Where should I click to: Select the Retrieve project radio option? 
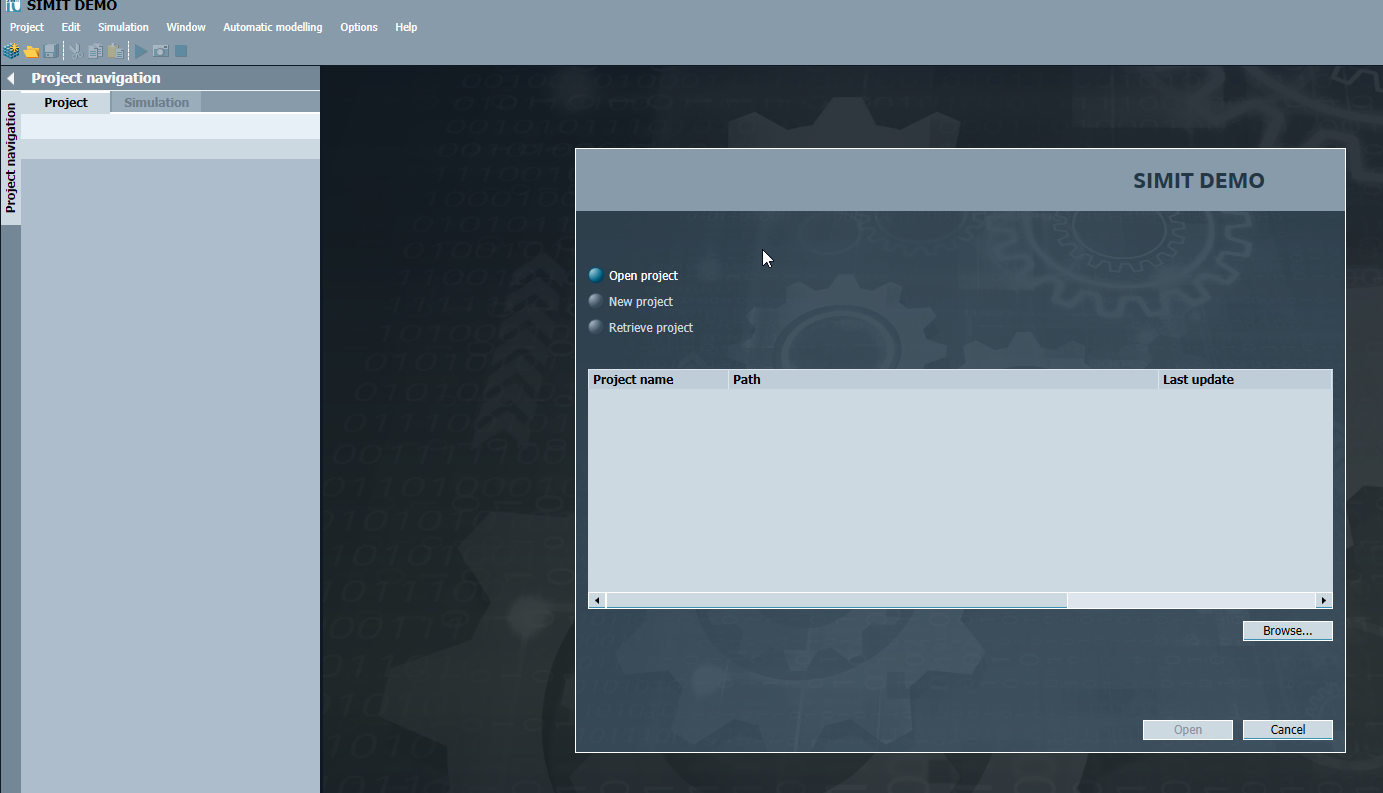click(x=596, y=327)
